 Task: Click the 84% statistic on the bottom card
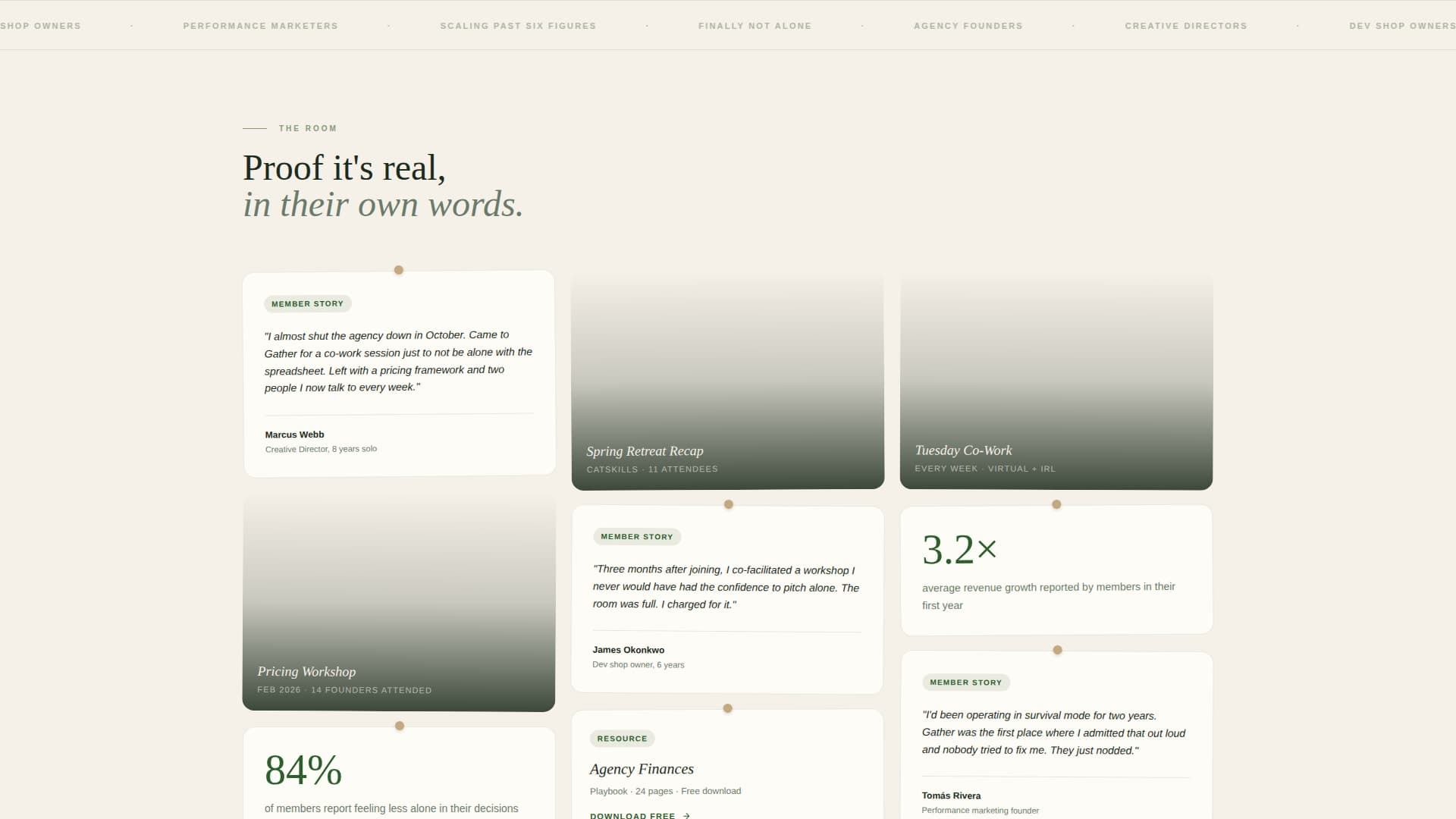[x=303, y=770]
